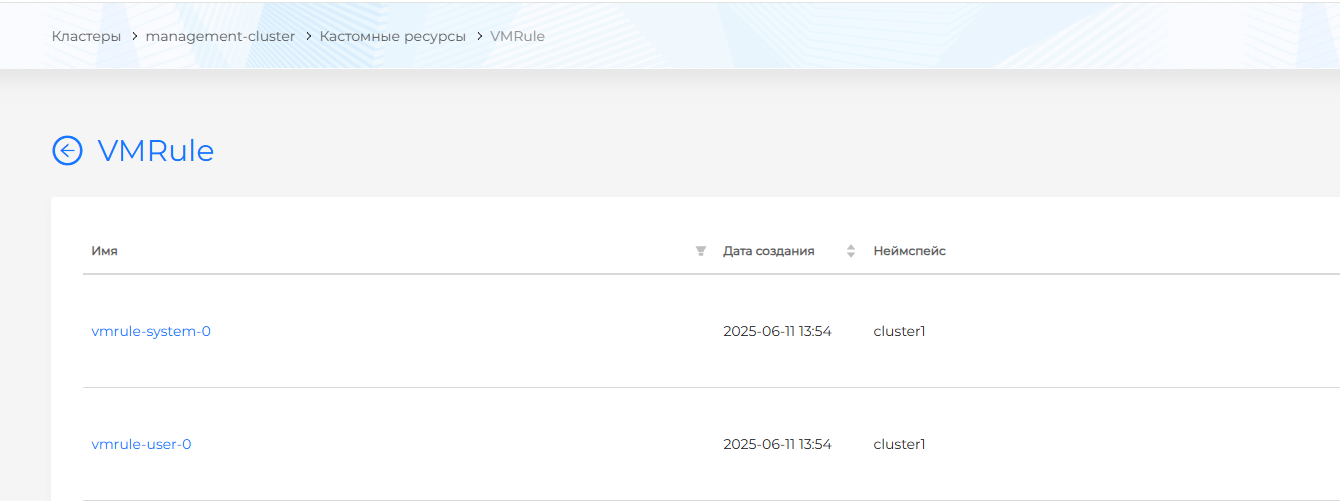Click cluster1 namespace in vmrule-system-0 row
Screen dimensions: 1340x501
click(899, 331)
